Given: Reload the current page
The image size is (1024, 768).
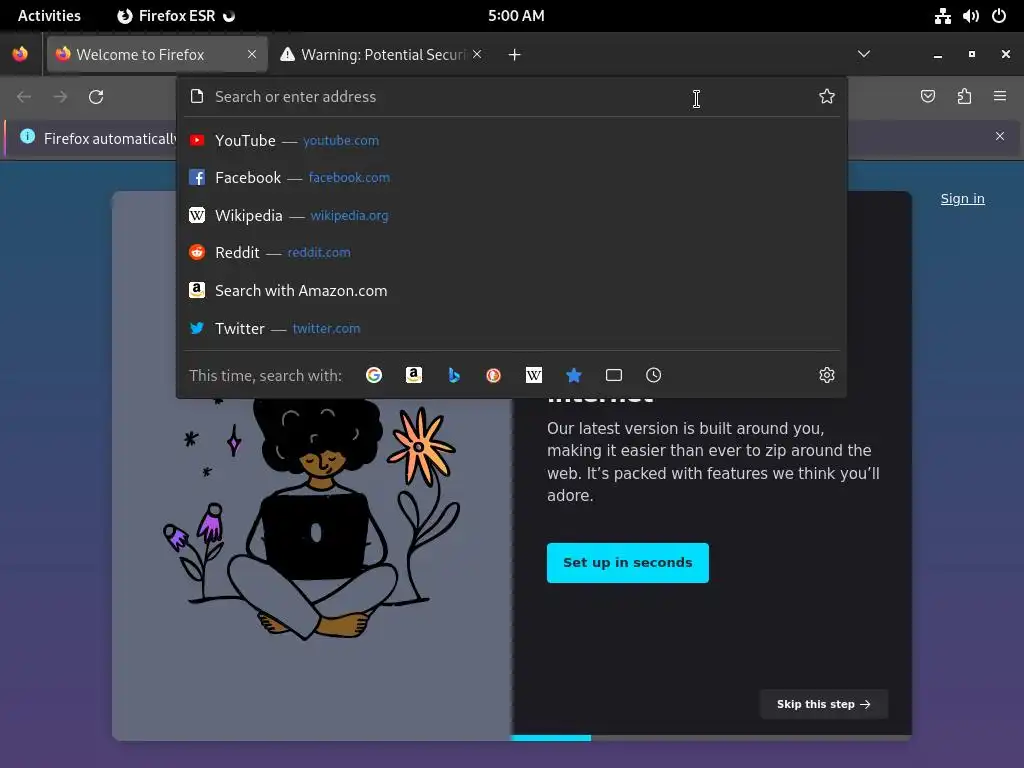Looking at the screenshot, I should click(96, 97).
